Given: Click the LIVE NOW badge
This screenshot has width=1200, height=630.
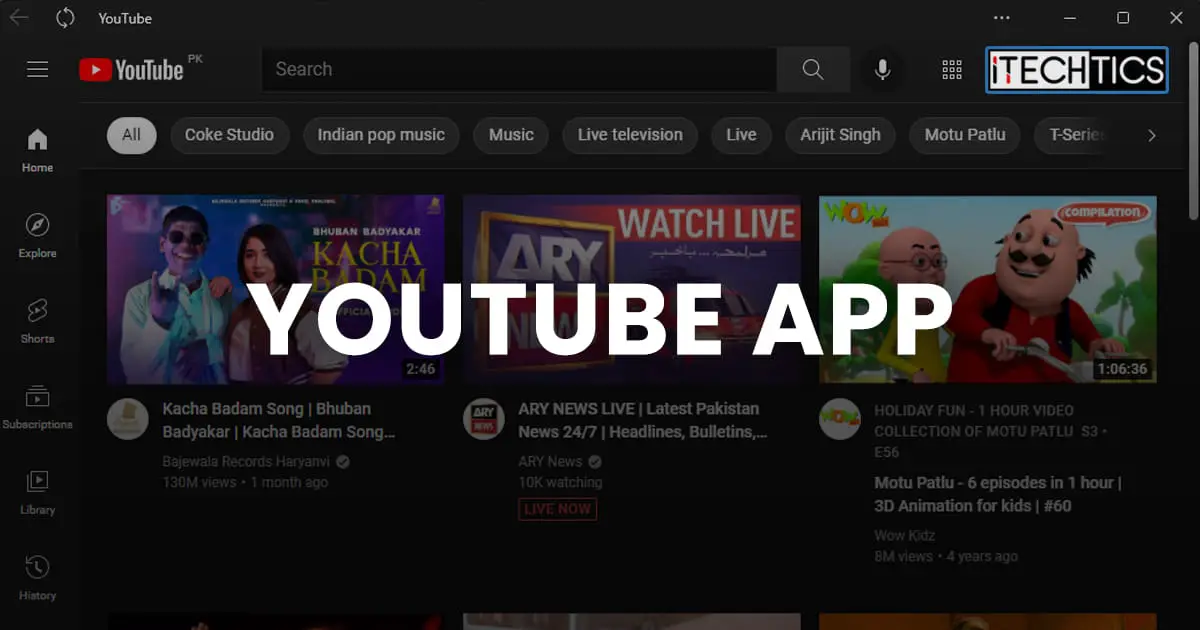Looking at the screenshot, I should [558, 509].
